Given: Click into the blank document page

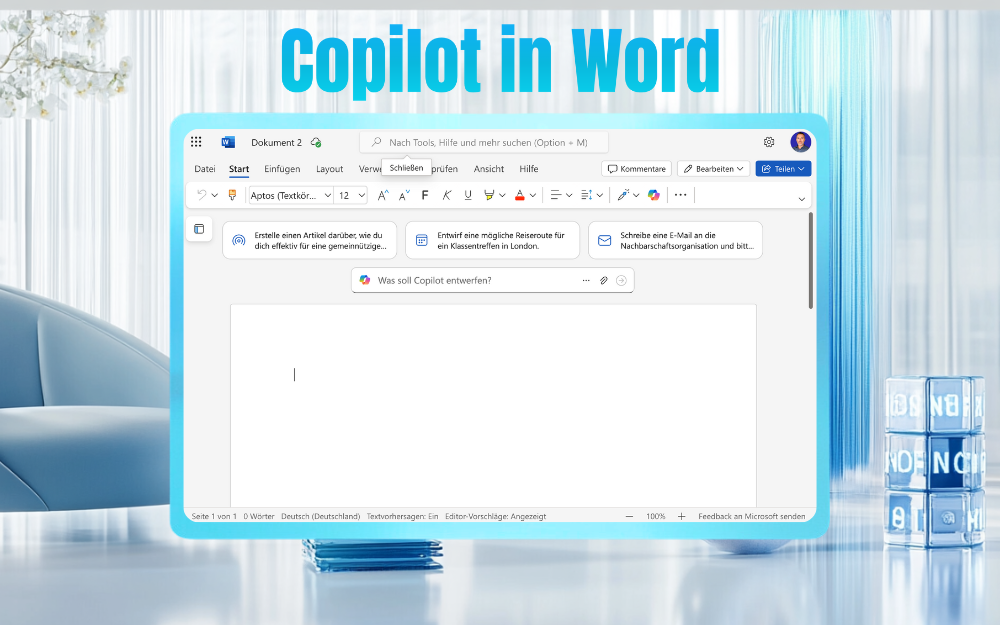Looking at the screenshot, I should tap(493, 406).
